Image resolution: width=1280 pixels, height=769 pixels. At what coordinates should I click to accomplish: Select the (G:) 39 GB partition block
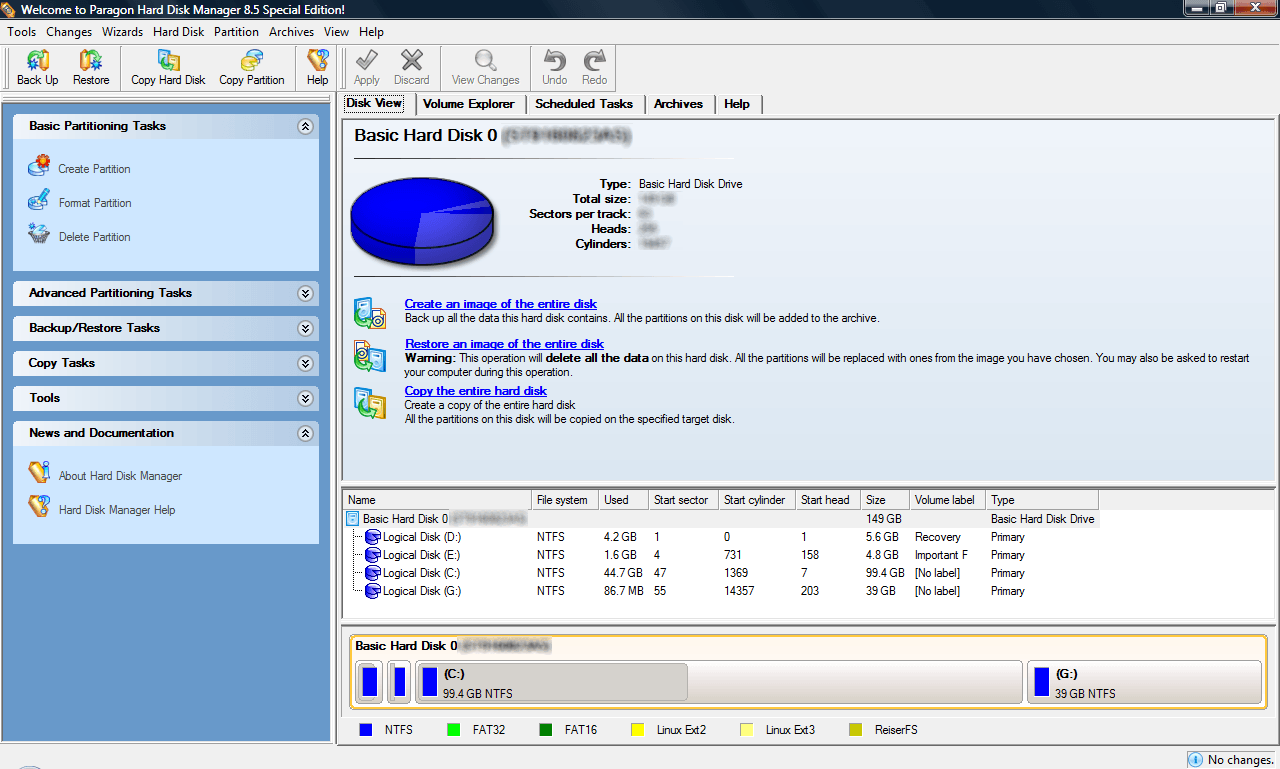click(1143, 682)
